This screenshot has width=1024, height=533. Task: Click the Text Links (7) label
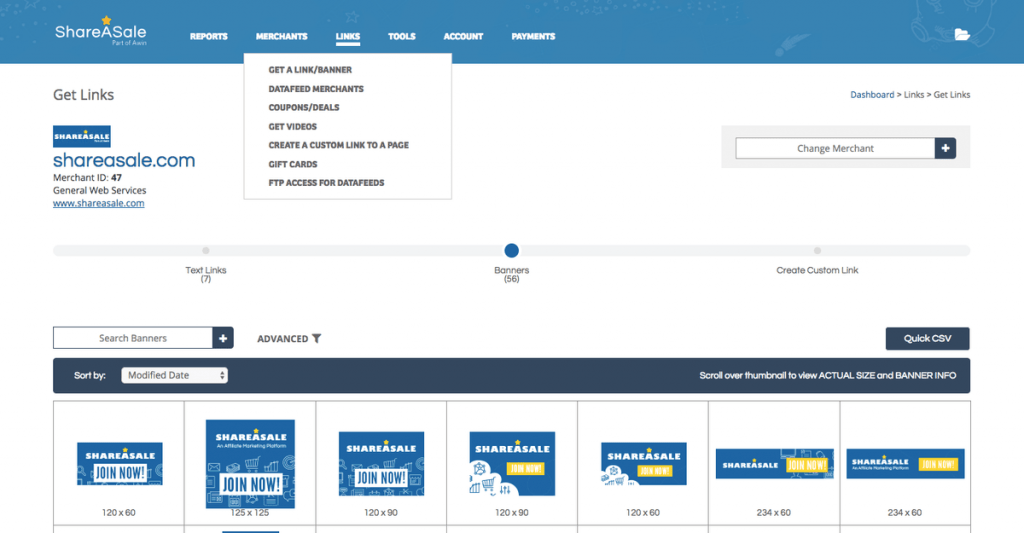[206, 274]
